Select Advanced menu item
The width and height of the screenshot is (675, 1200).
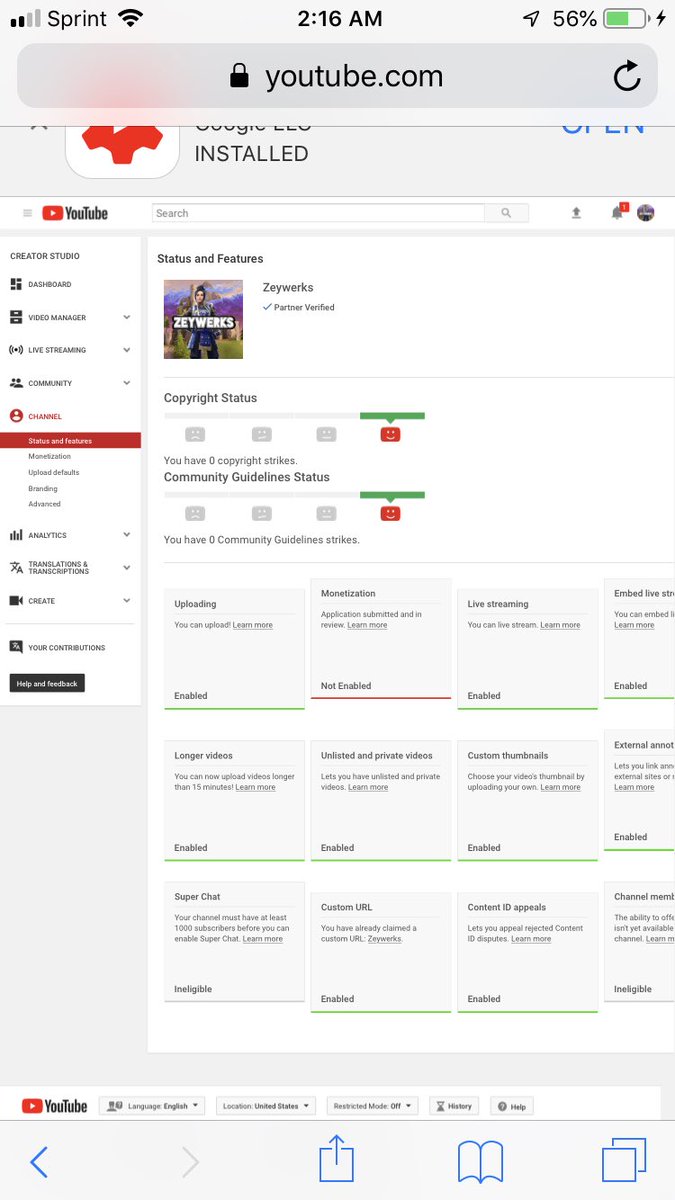[x=44, y=504]
